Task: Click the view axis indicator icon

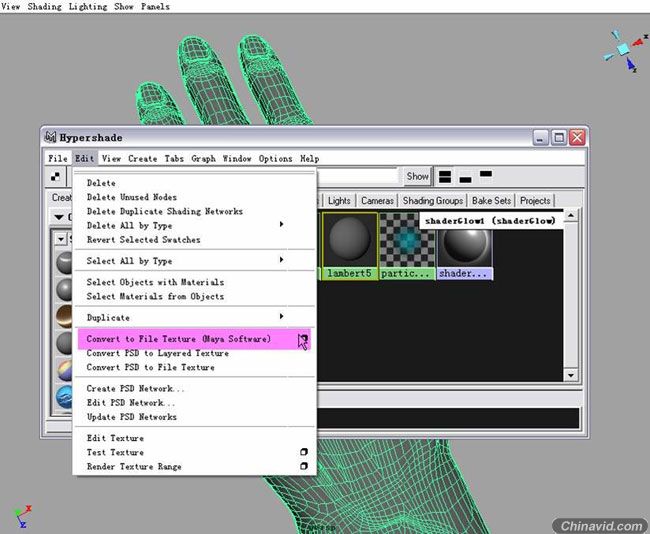Action: point(622,48)
